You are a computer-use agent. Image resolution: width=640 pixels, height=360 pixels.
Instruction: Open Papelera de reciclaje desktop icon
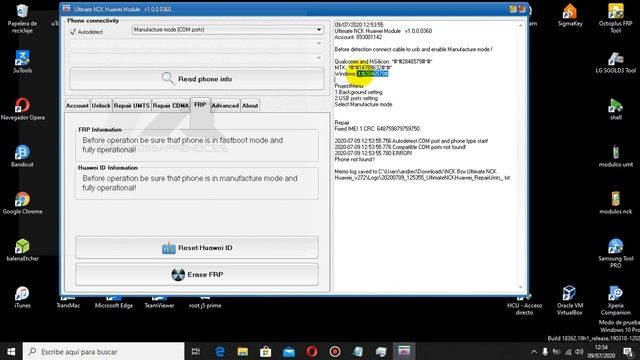(22, 19)
